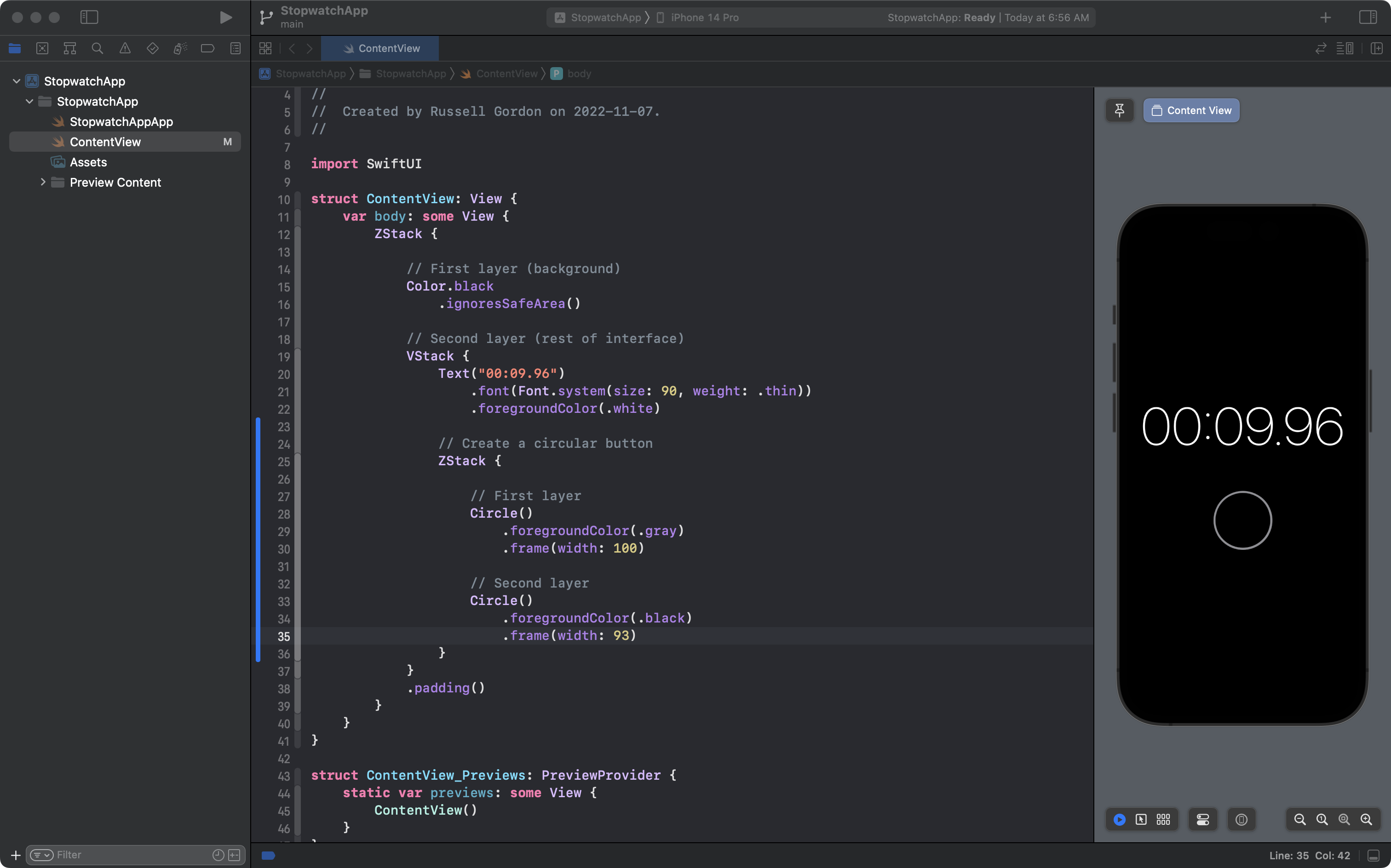Image resolution: width=1391 pixels, height=868 pixels.
Task: Open the source control navigator icon
Action: tap(42, 48)
